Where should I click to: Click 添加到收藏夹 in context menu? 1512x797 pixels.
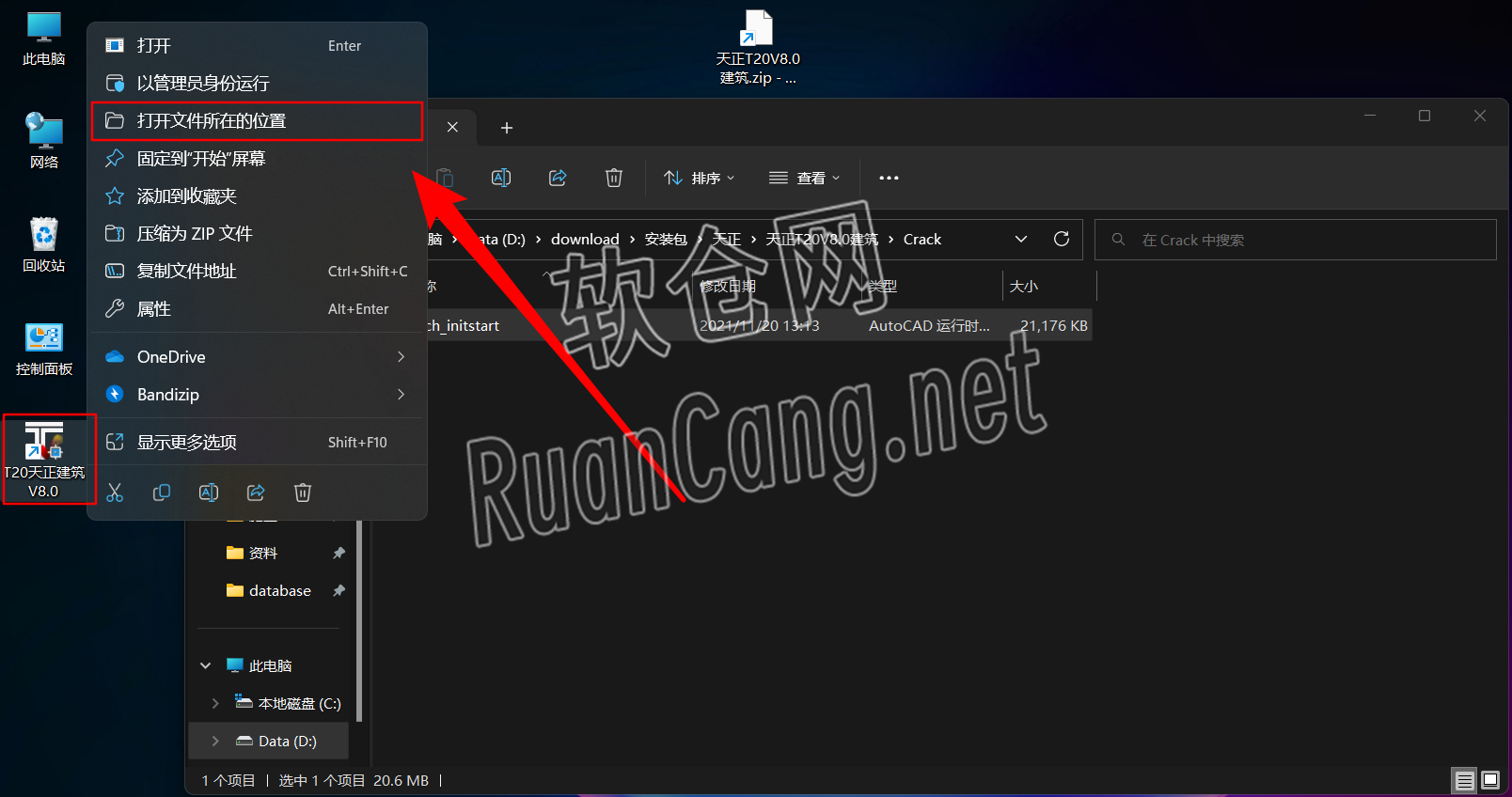(x=257, y=195)
